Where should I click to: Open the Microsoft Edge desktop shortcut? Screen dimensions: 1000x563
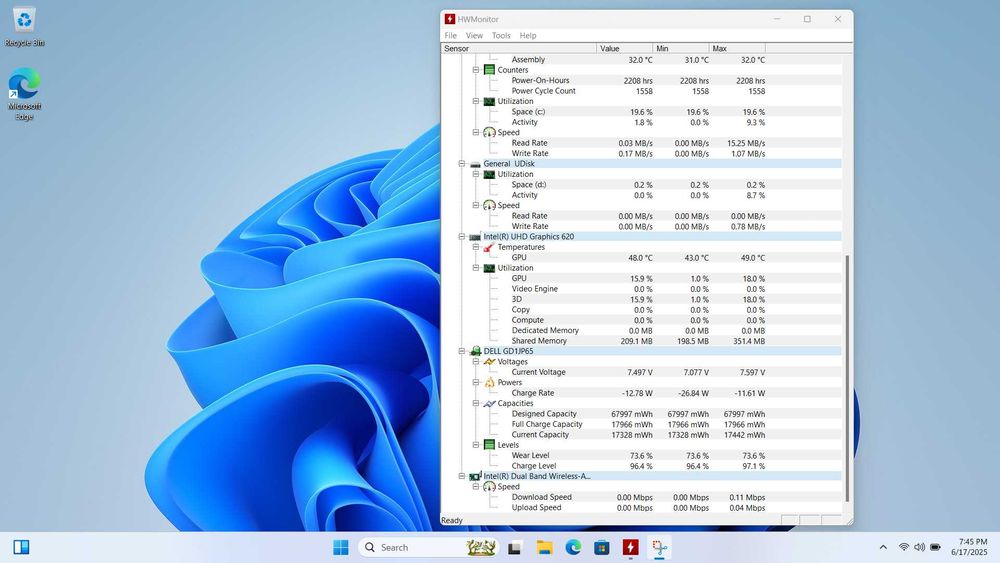point(24,94)
